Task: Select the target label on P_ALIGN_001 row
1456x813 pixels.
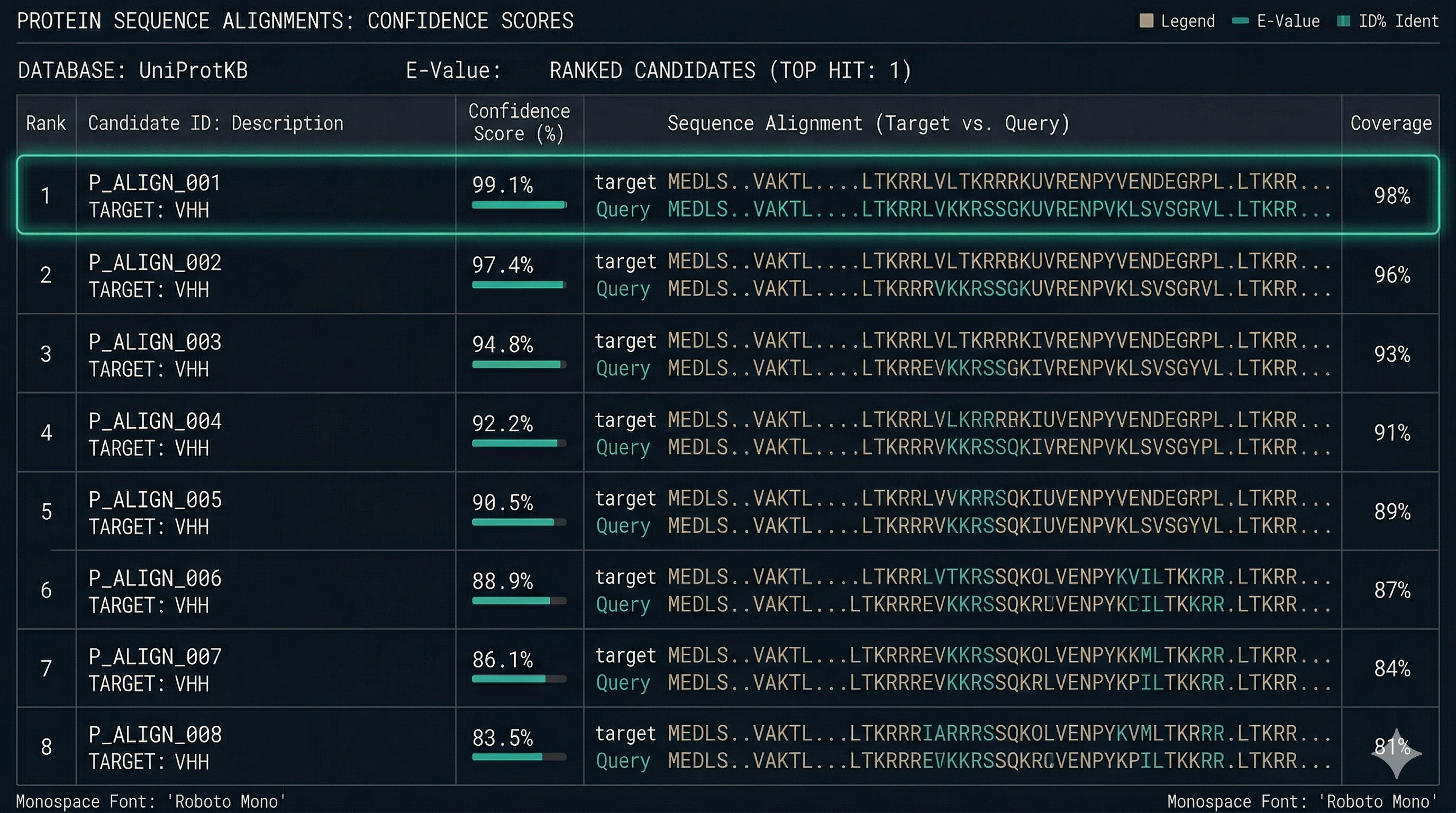Action: click(x=625, y=182)
